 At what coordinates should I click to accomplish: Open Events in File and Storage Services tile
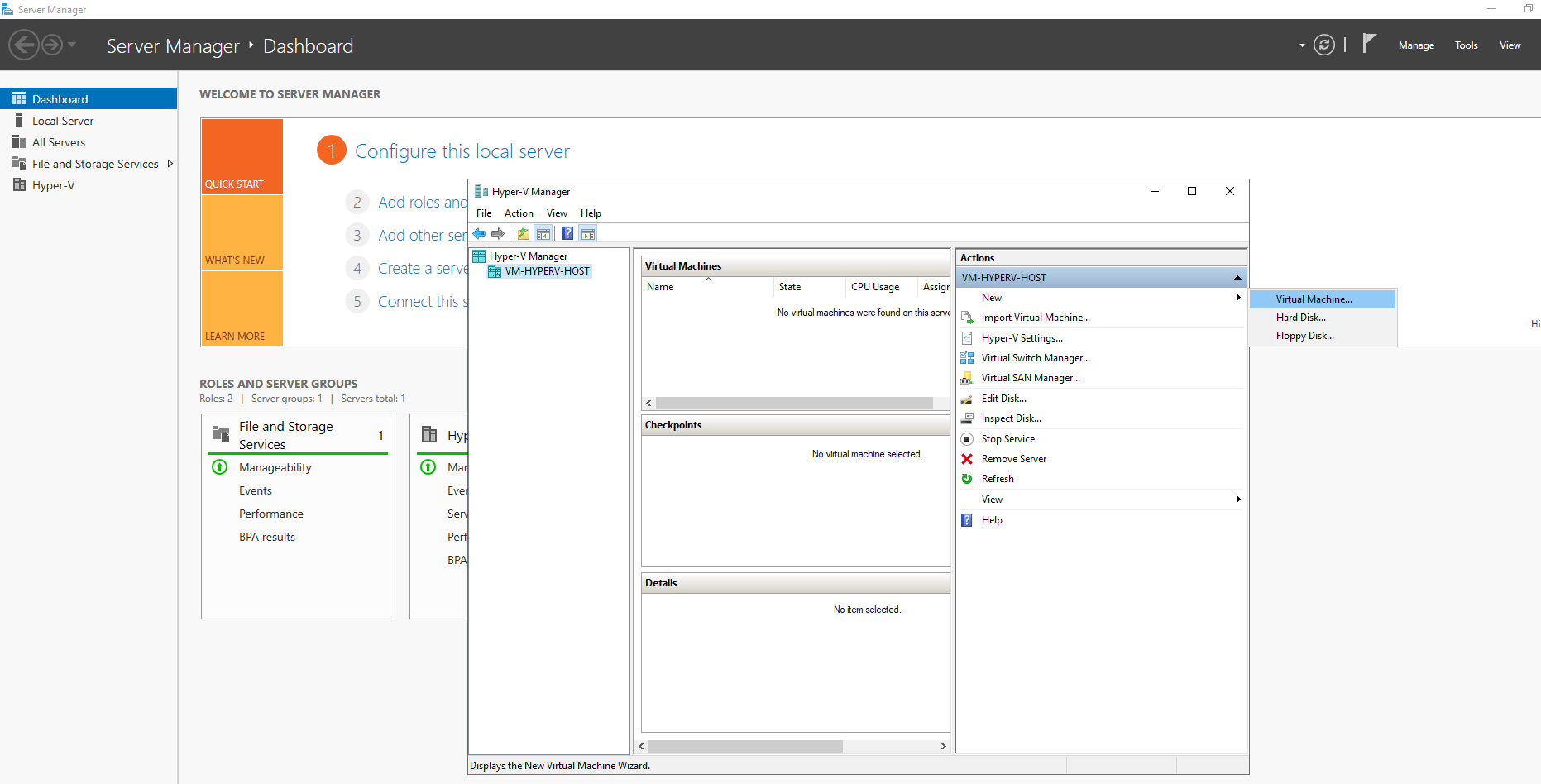point(256,490)
